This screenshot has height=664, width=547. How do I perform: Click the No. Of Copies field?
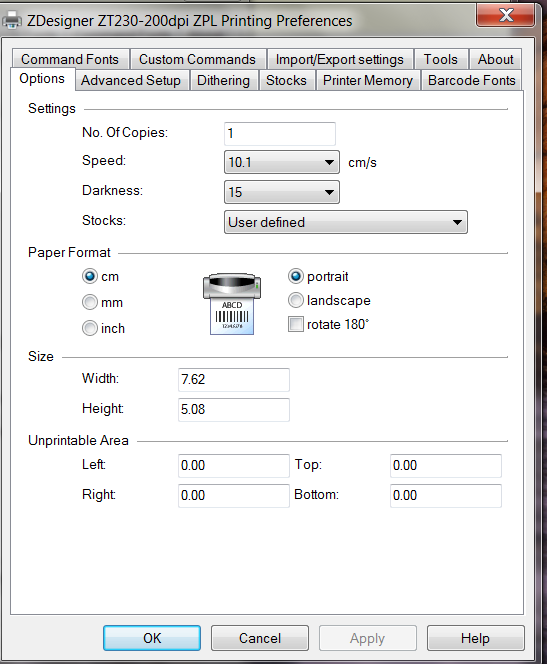[x=280, y=134]
